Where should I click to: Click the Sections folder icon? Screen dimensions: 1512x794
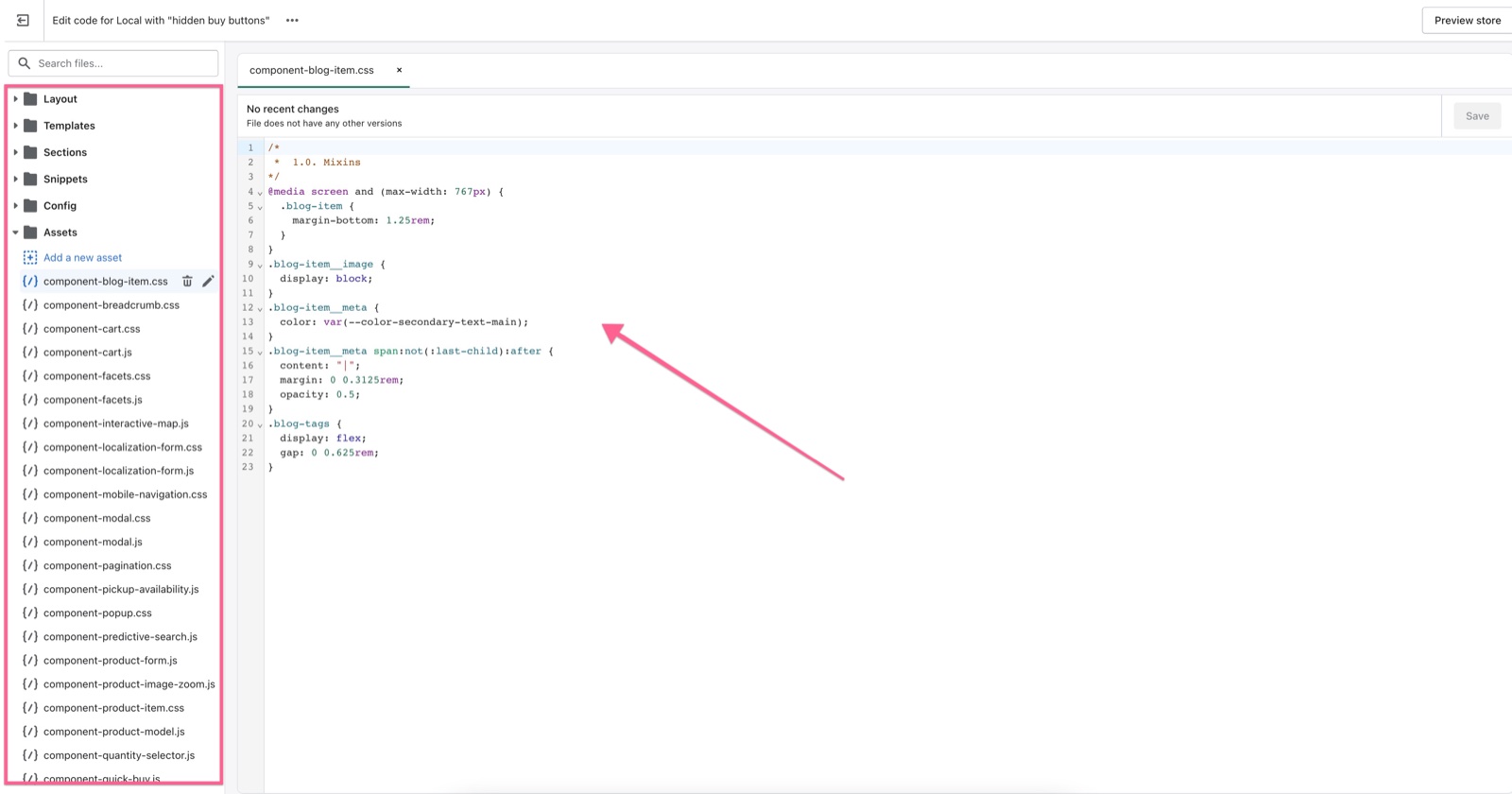[30, 151]
